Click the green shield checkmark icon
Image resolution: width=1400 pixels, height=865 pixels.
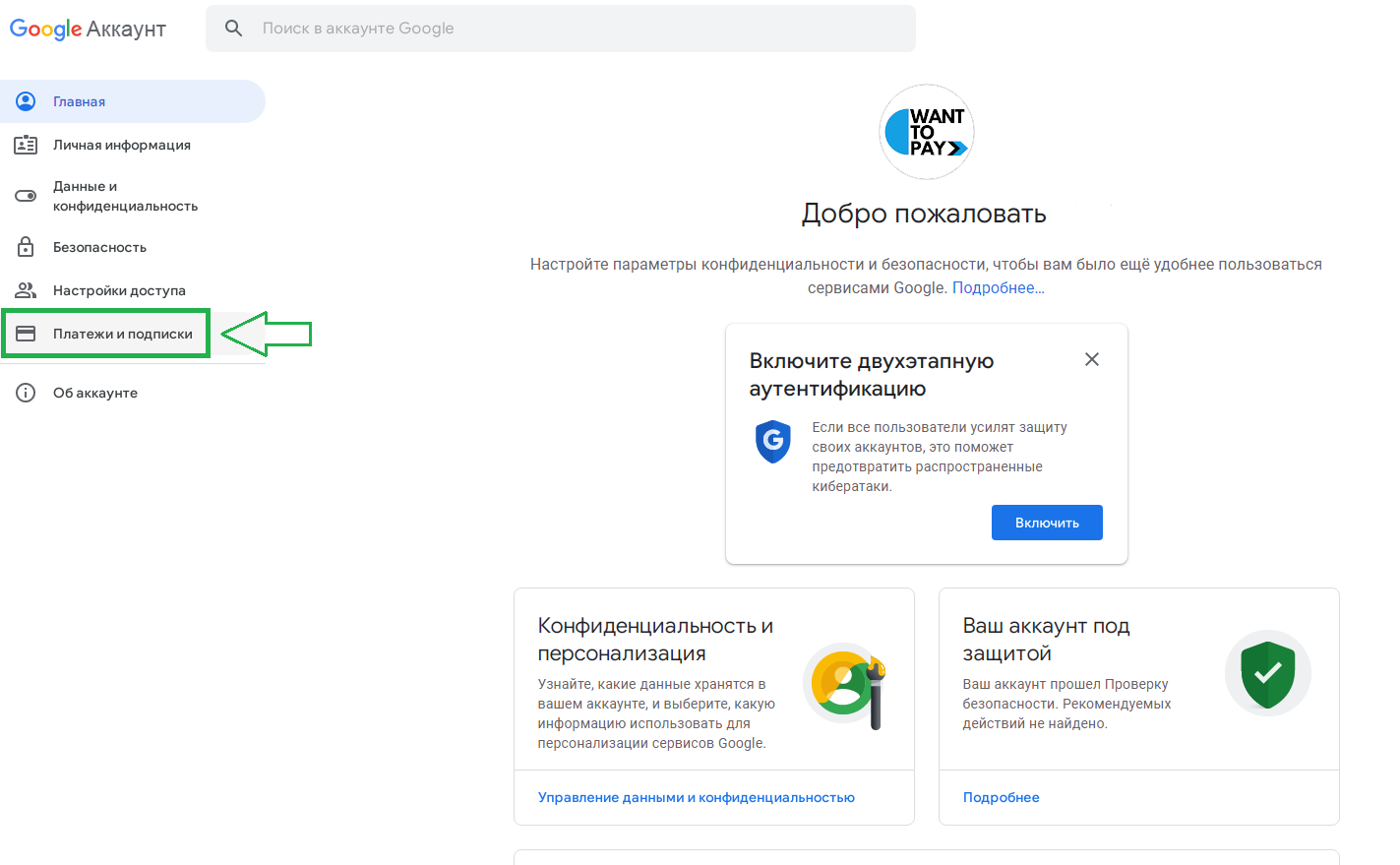pos(1268,674)
